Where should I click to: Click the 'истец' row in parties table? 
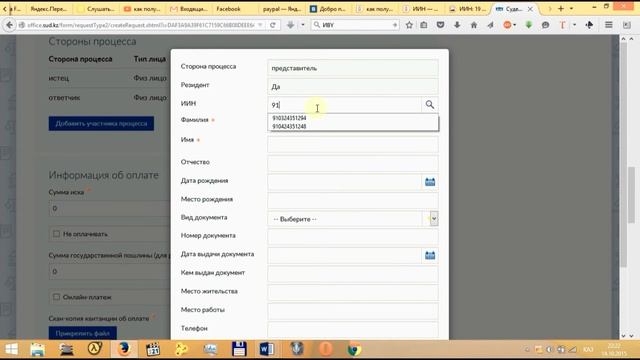[x=109, y=78]
